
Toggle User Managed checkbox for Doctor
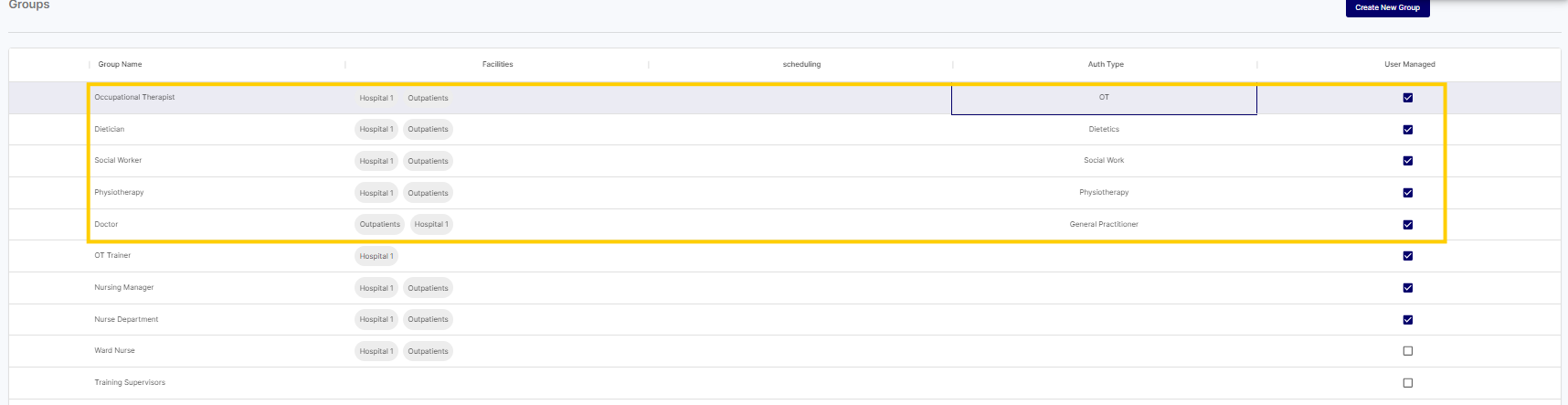(x=1407, y=225)
